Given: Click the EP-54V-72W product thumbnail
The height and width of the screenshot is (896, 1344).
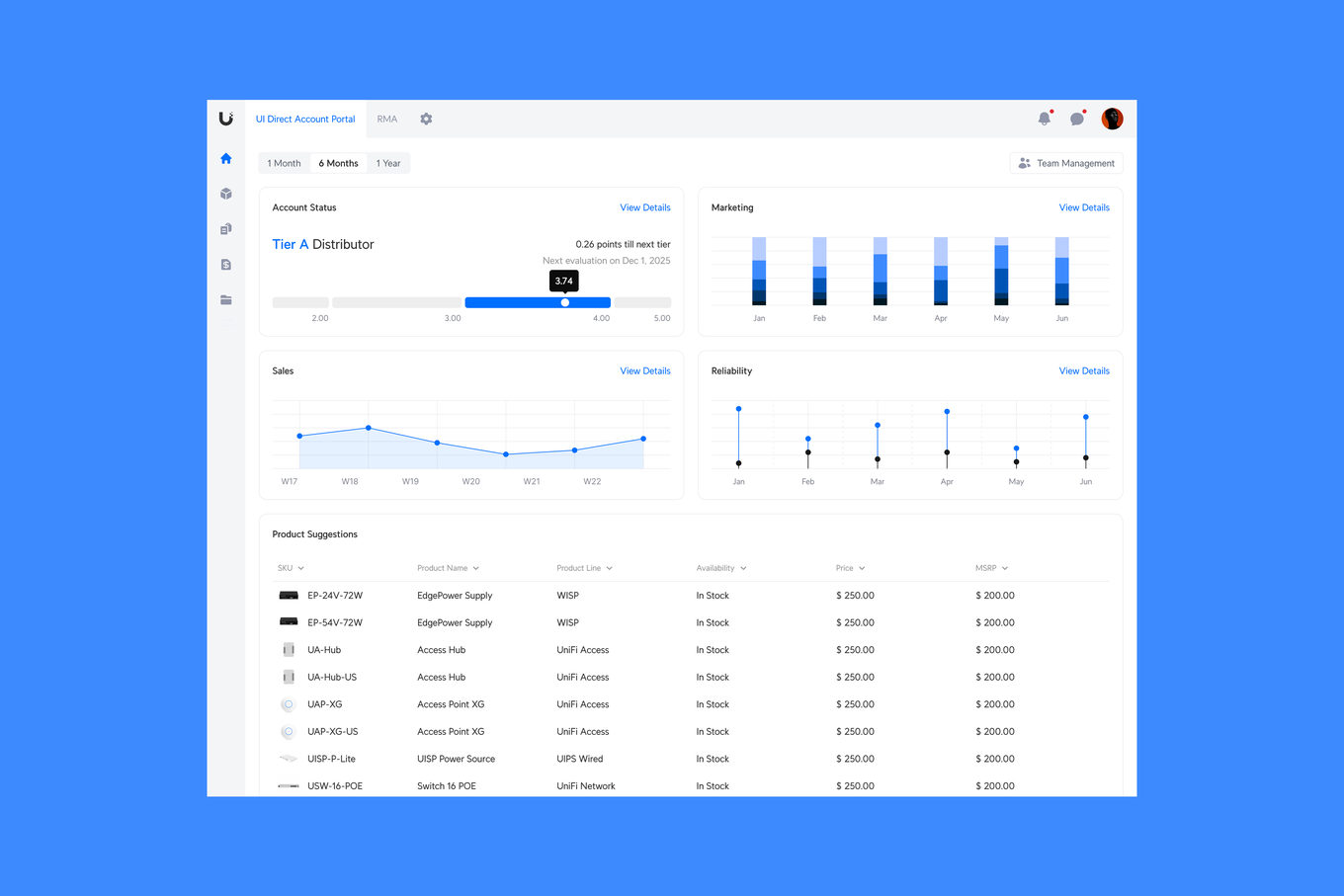Looking at the screenshot, I should [289, 622].
